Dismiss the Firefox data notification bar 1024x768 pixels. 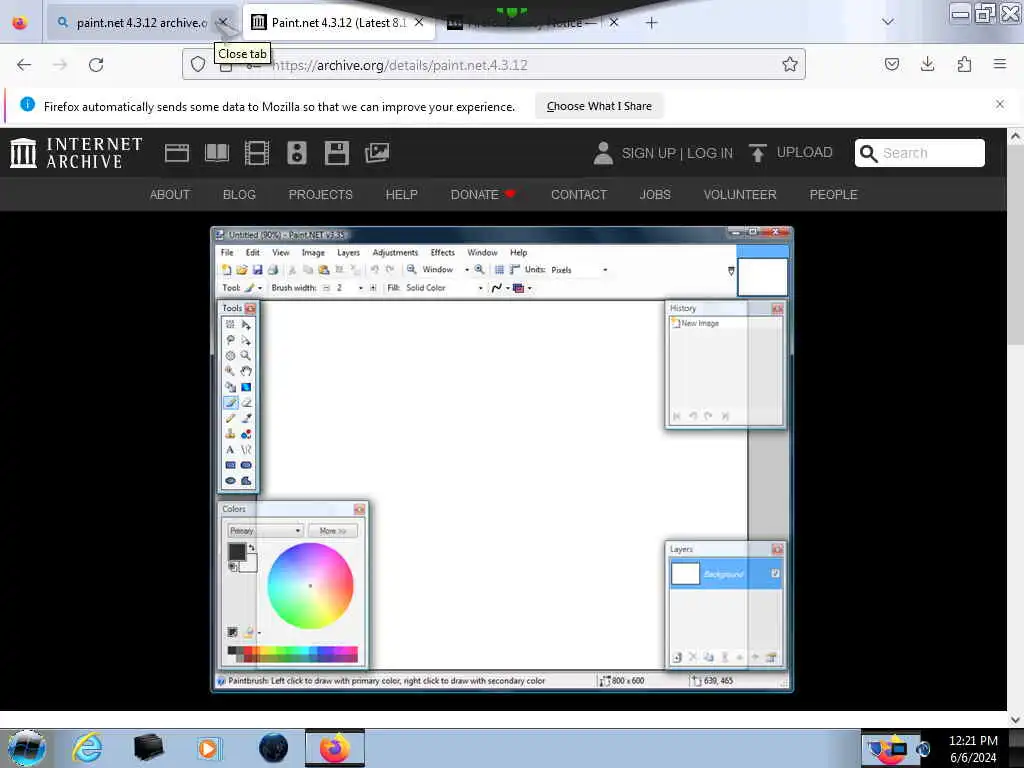[999, 104]
